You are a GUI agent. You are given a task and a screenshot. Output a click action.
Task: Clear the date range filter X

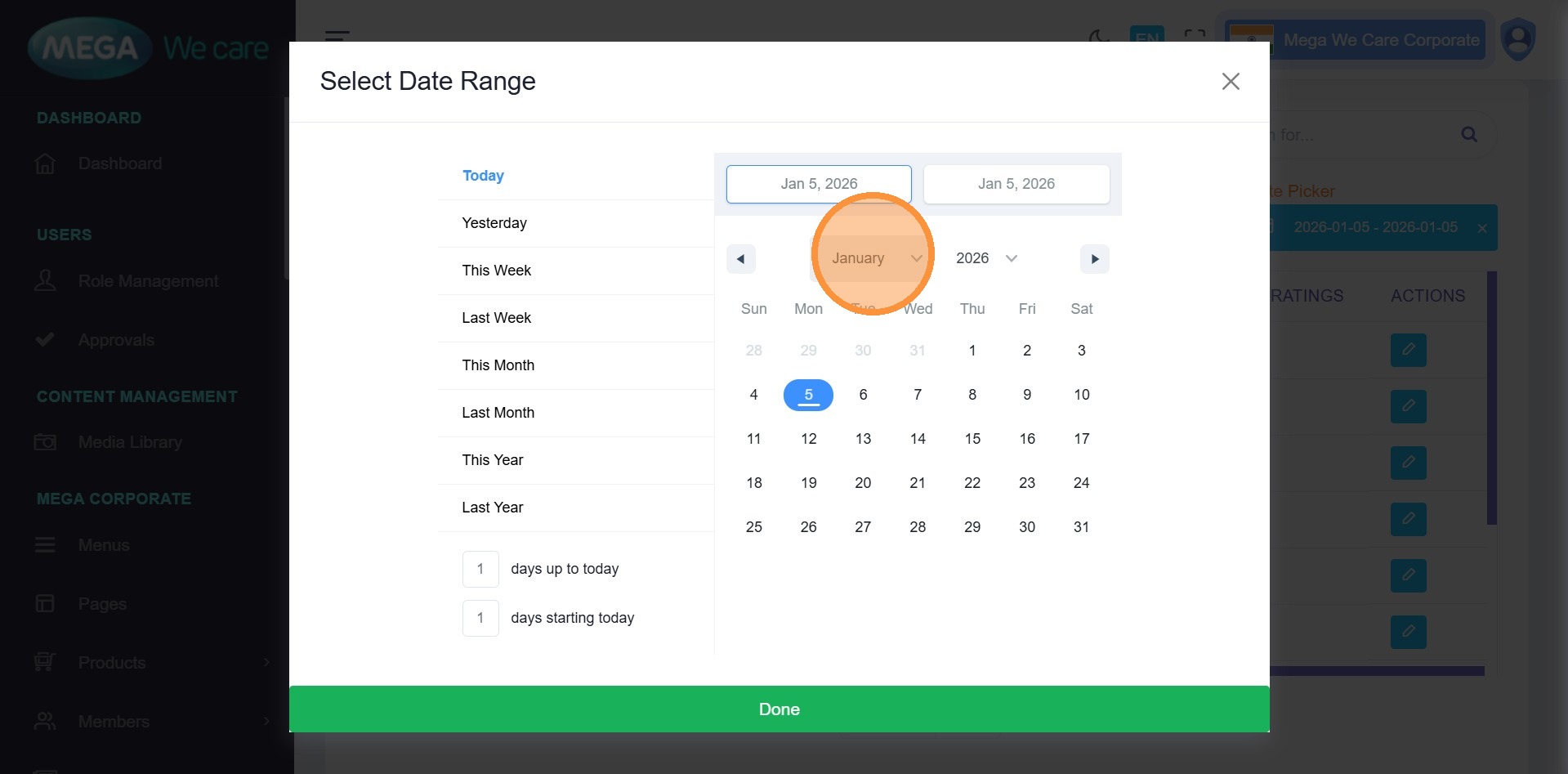1481,228
